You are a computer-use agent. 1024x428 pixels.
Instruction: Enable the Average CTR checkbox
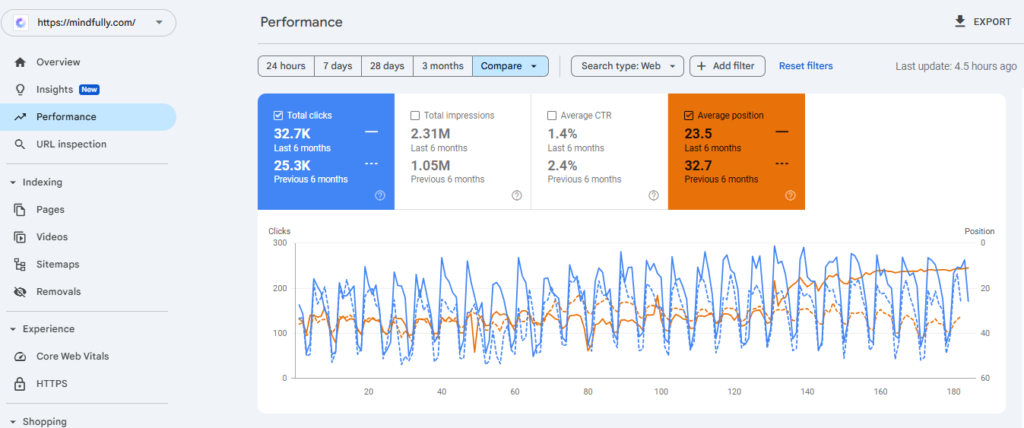tap(552, 116)
